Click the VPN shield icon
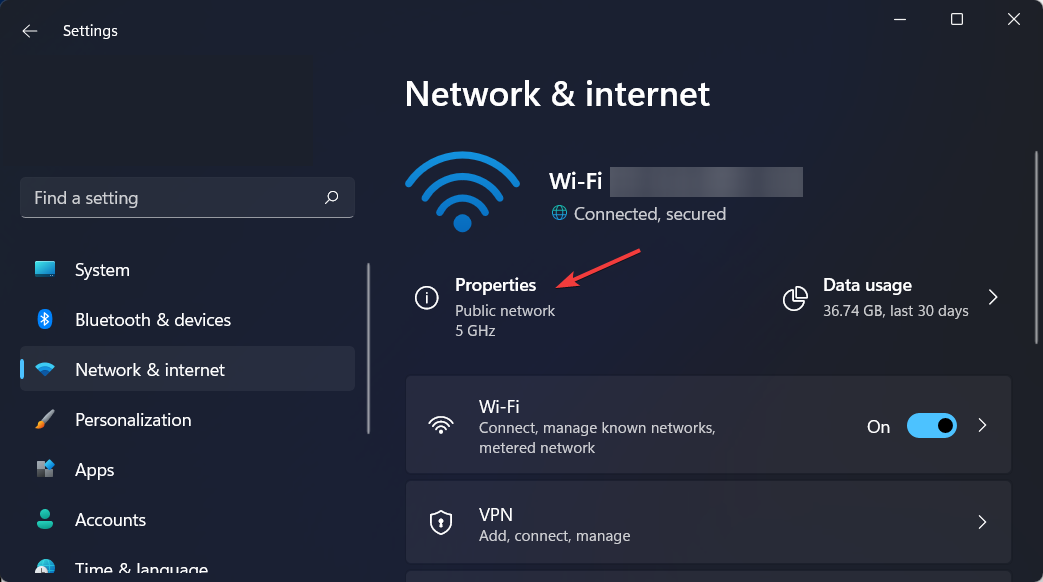Screen dimensions: 1043x582 tap(441, 522)
